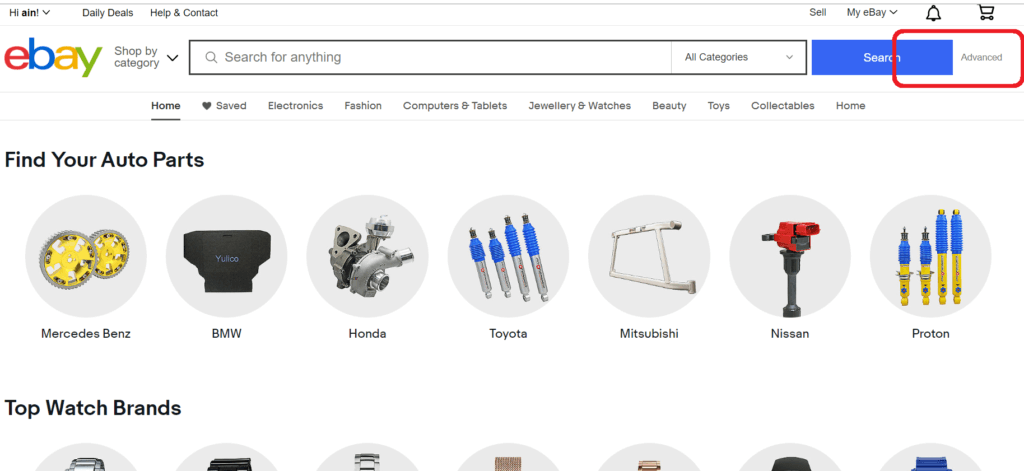Click the heart Saved icon
Image resolution: width=1024 pixels, height=471 pixels.
[207, 106]
